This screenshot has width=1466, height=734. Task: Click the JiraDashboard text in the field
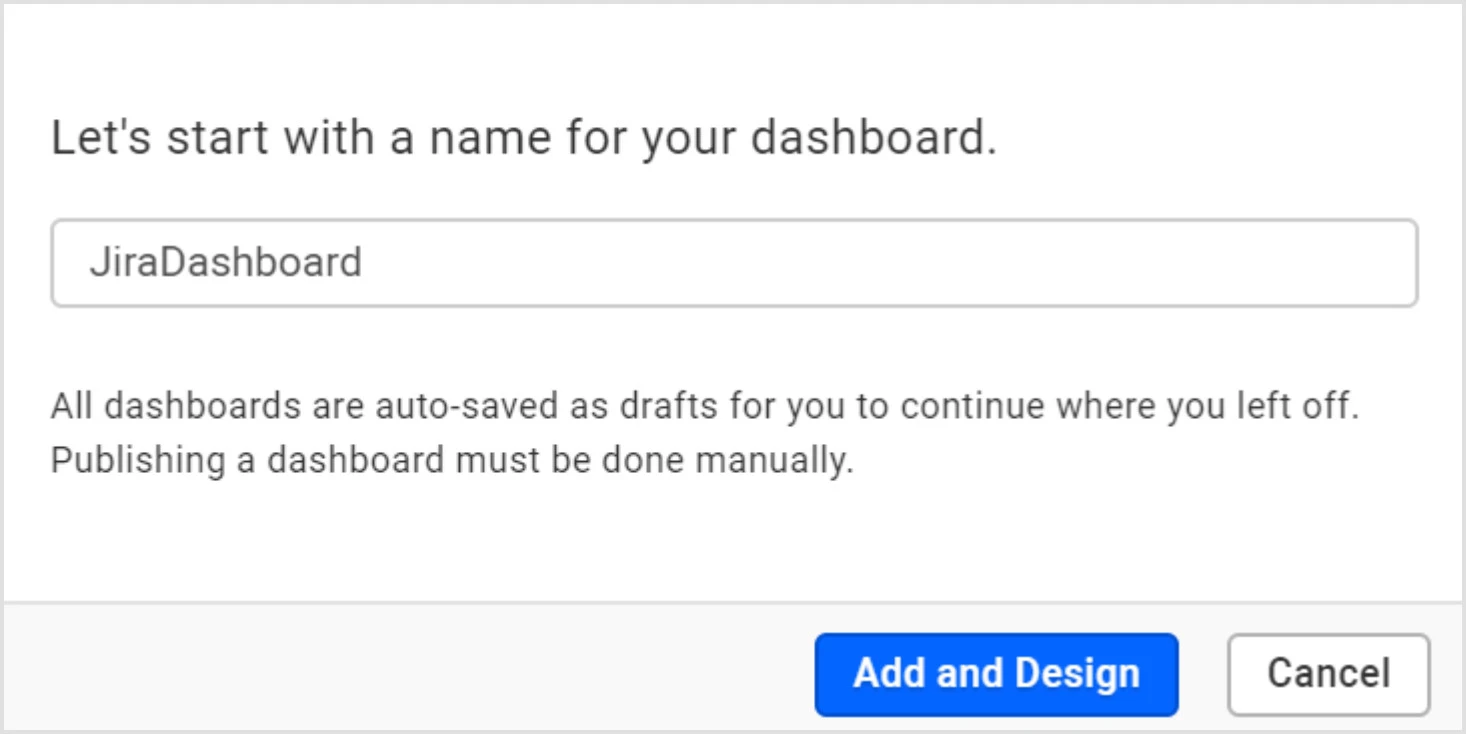click(225, 263)
